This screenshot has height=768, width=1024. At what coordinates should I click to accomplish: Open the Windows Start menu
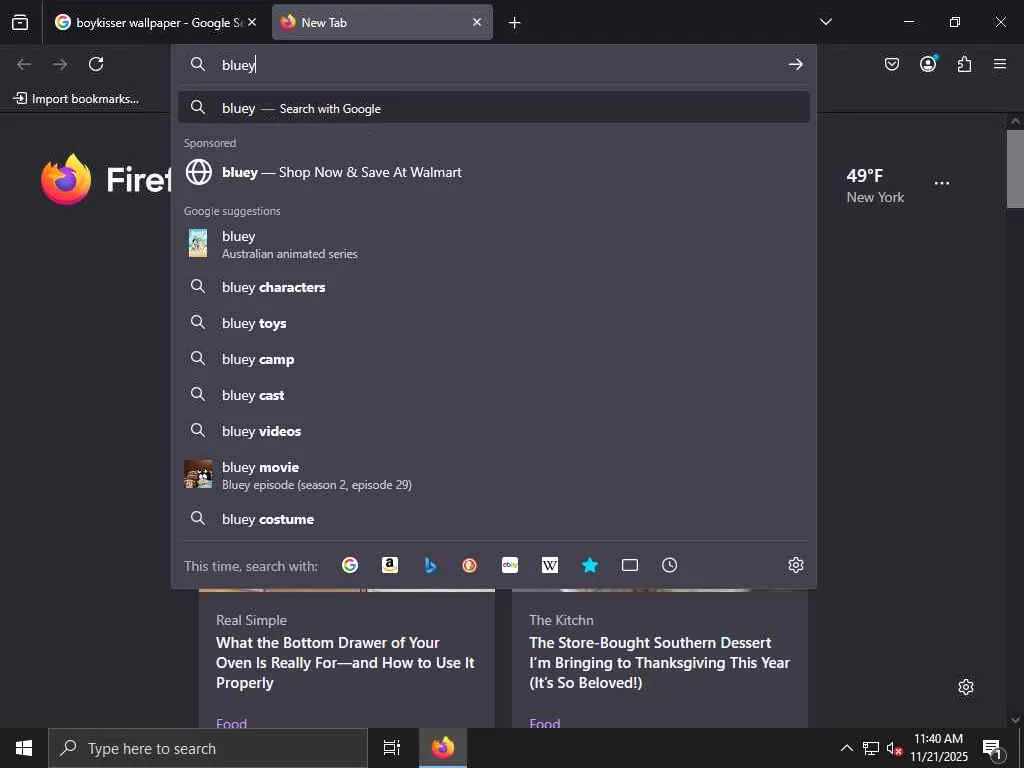click(x=24, y=748)
